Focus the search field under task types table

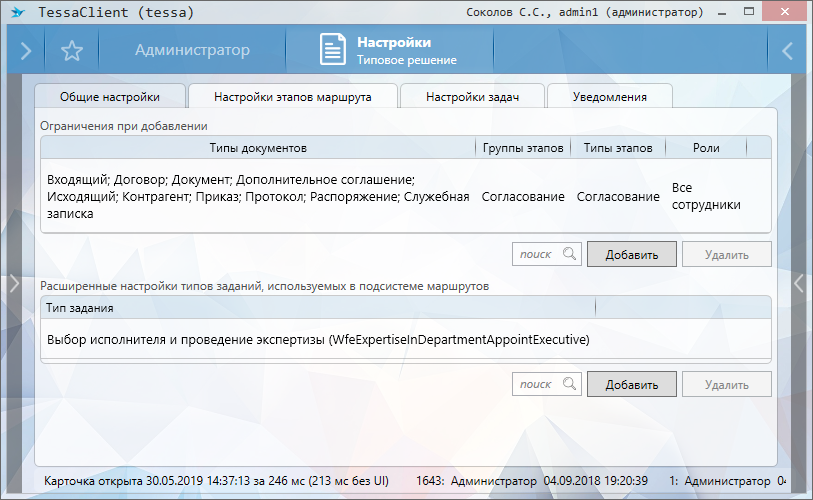[x=537, y=384]
